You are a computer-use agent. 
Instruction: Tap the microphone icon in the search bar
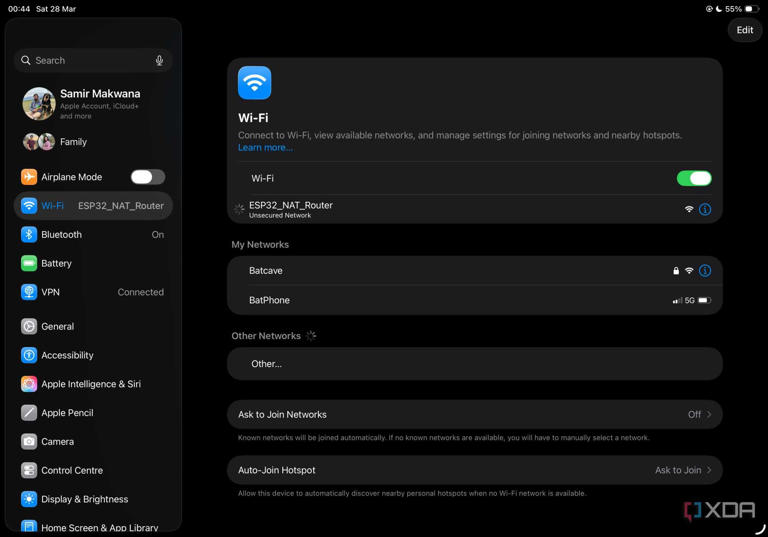pyautogui.click(x=159, y=60)
